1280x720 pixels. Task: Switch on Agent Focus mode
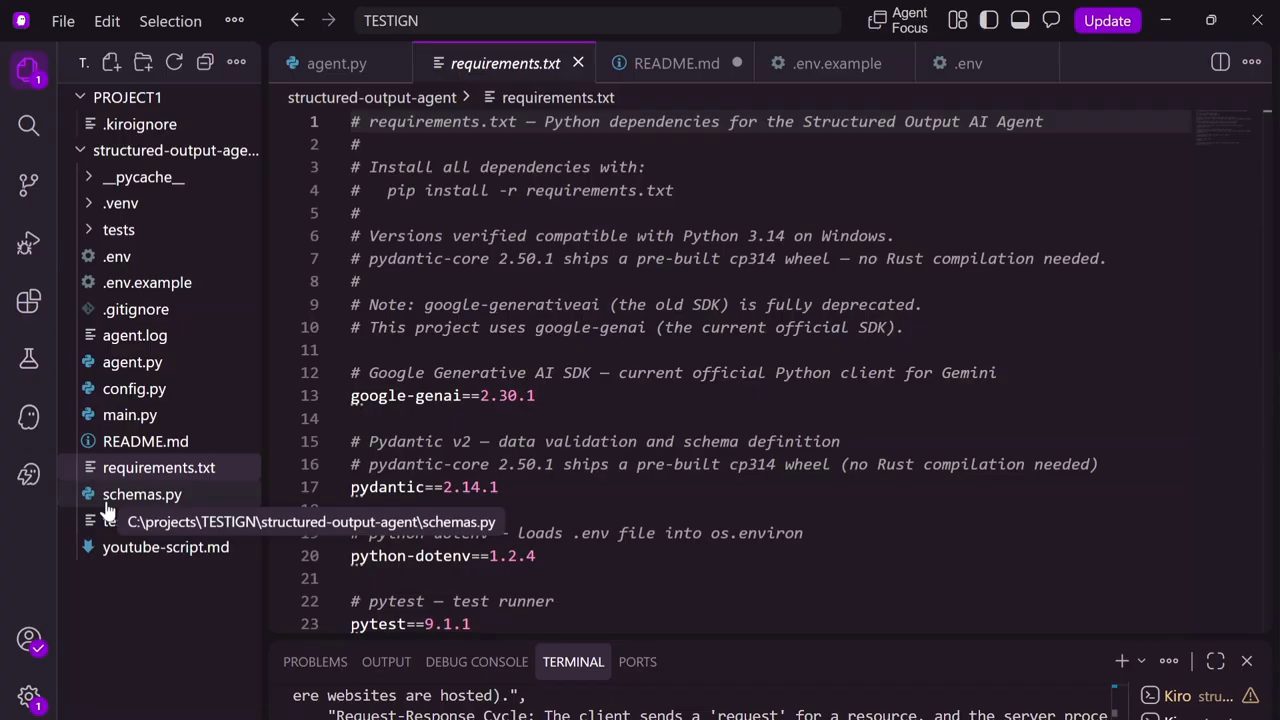(x=898, y=20)
